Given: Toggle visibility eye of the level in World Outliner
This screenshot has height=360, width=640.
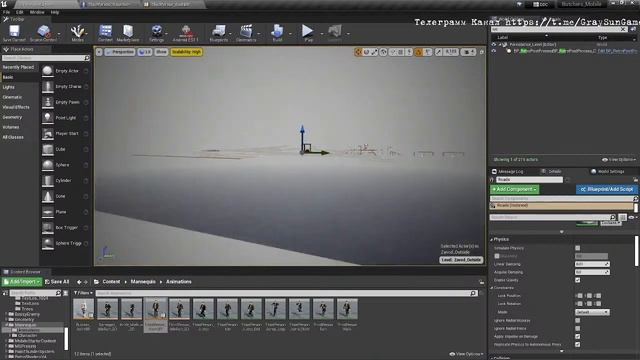Looking at the screenshot, I should click(493, 44).
